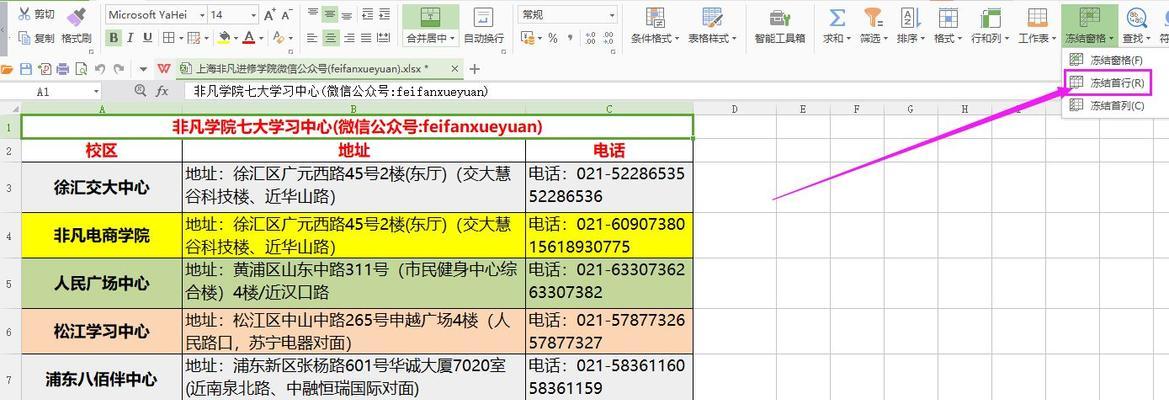1169x400 pixels.
Task: Open Conditional Formatting (条件格式) menu
Action: pyautogui.click(x=655, y=25)
